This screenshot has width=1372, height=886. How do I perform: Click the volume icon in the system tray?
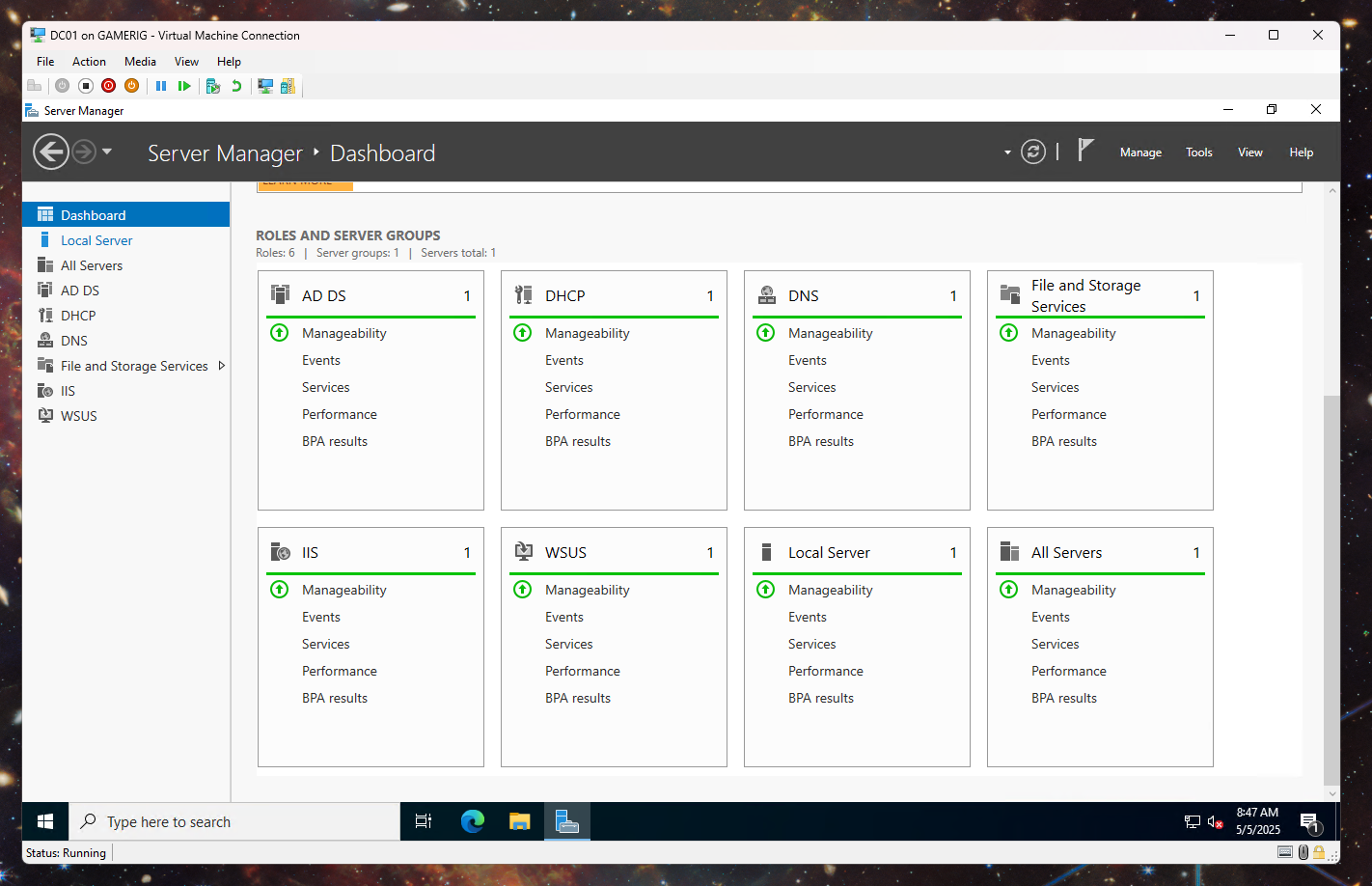[x=1216, y=822]
